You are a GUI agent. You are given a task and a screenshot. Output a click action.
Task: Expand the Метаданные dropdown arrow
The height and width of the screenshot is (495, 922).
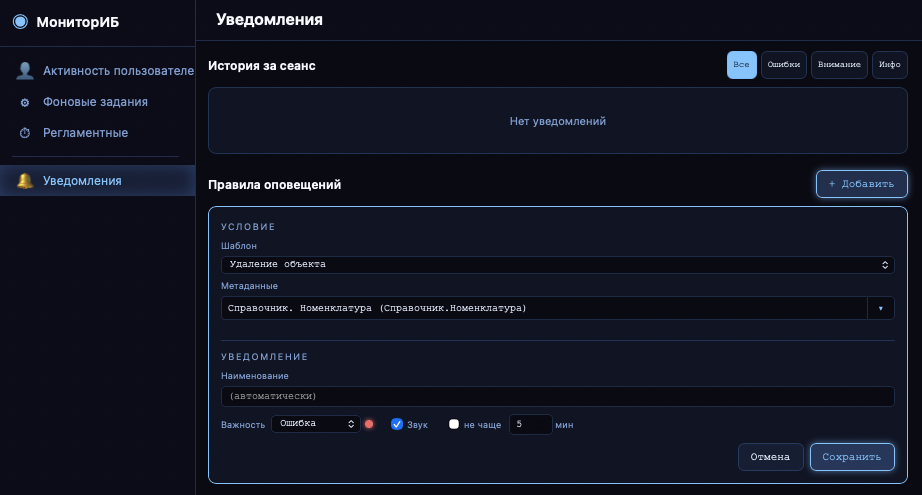point(881,308)
